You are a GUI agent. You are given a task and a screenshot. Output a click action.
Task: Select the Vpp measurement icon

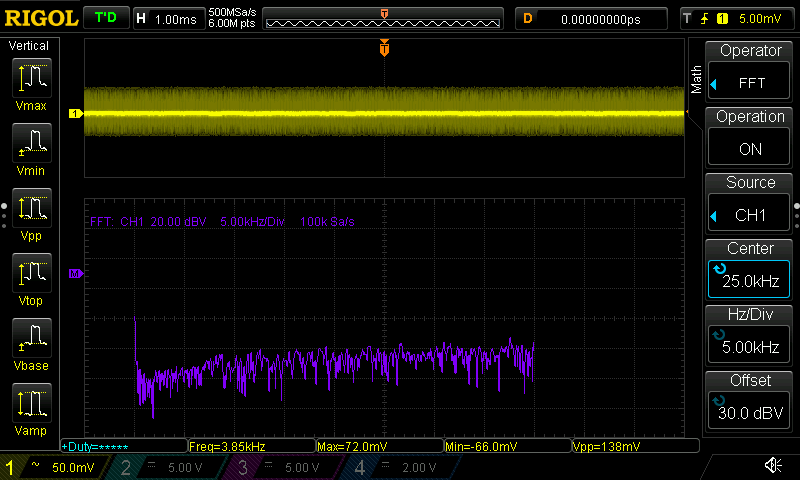pyautogui.click(x=32, y=208)
